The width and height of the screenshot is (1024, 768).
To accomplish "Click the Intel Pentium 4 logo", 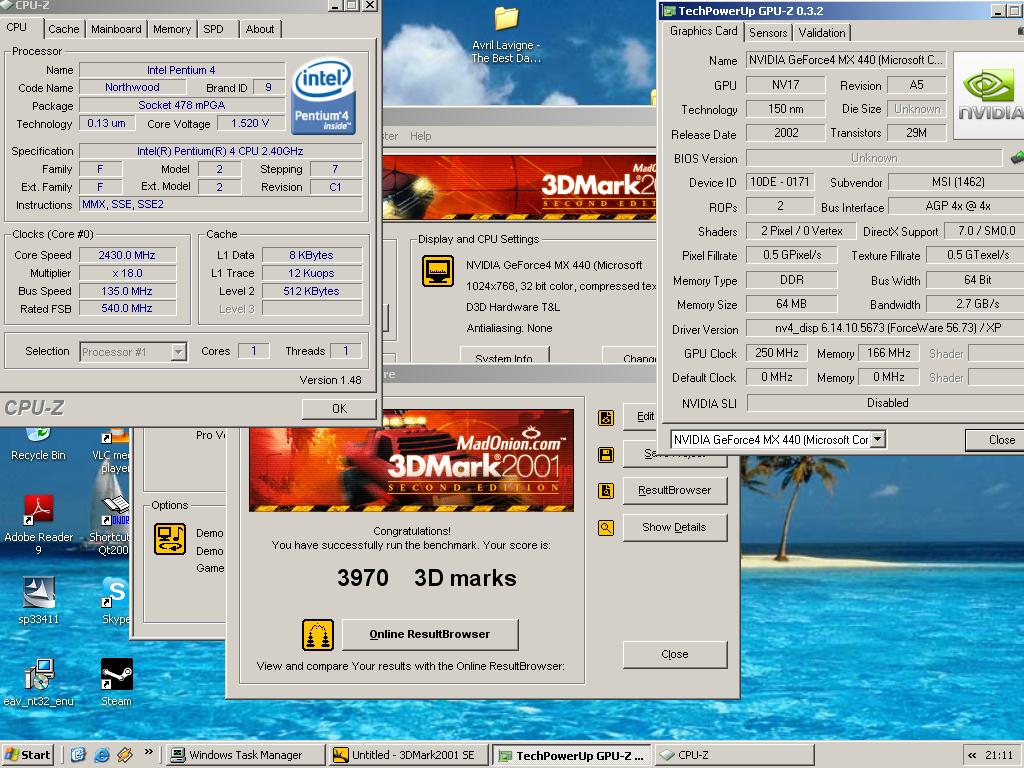I will pos(323,97).
